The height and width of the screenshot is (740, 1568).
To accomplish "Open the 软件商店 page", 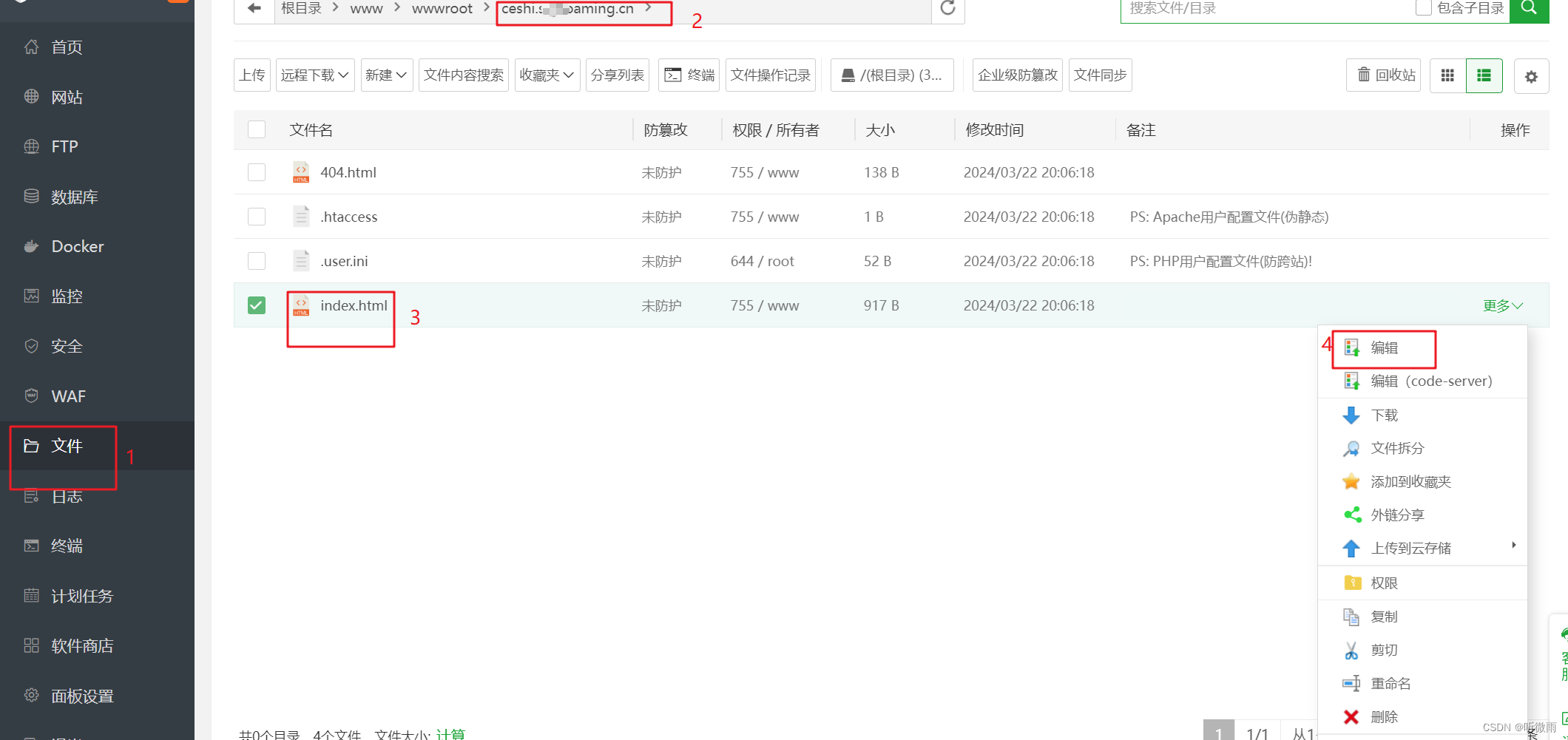I will tap(81, 645).
